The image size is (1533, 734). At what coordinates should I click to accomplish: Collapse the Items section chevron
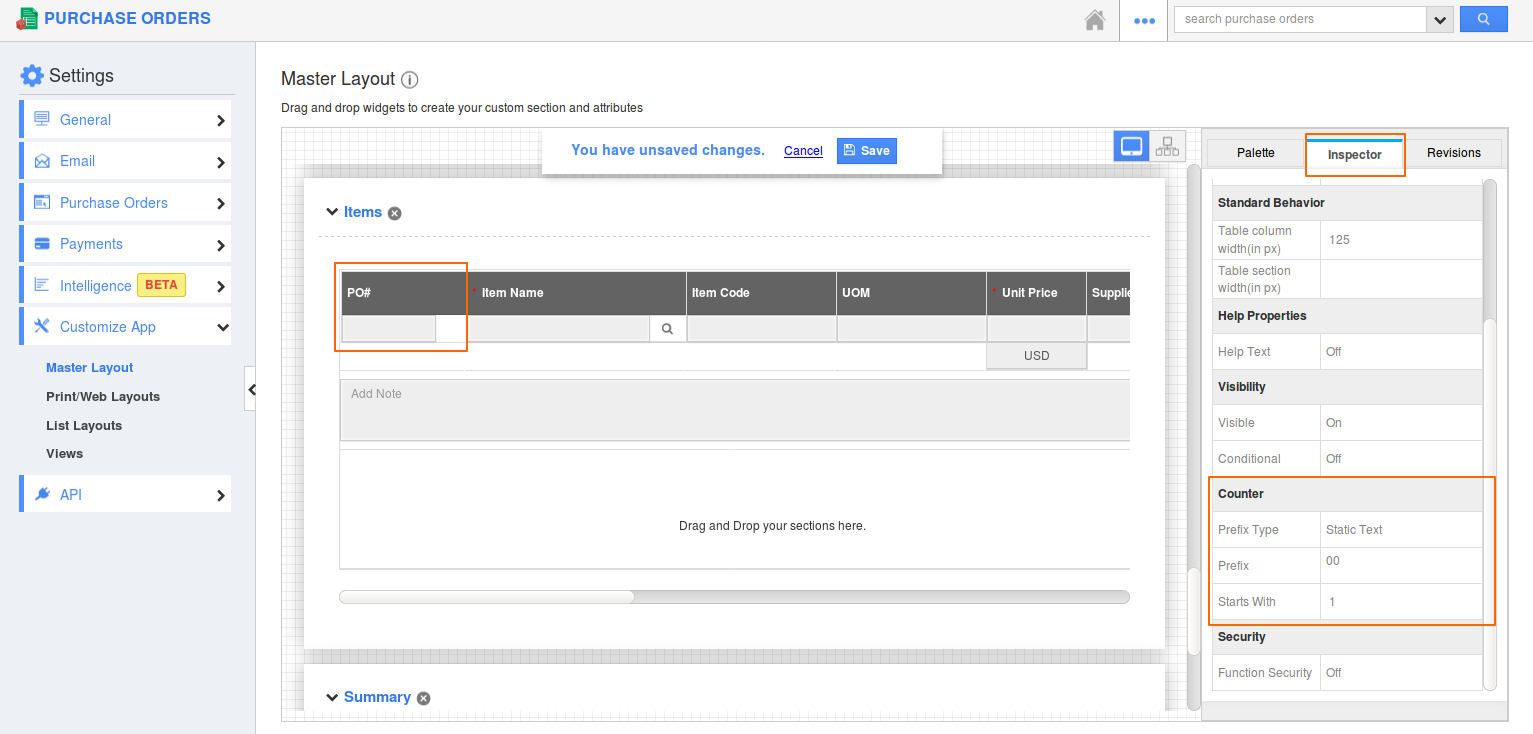(331, 212)
